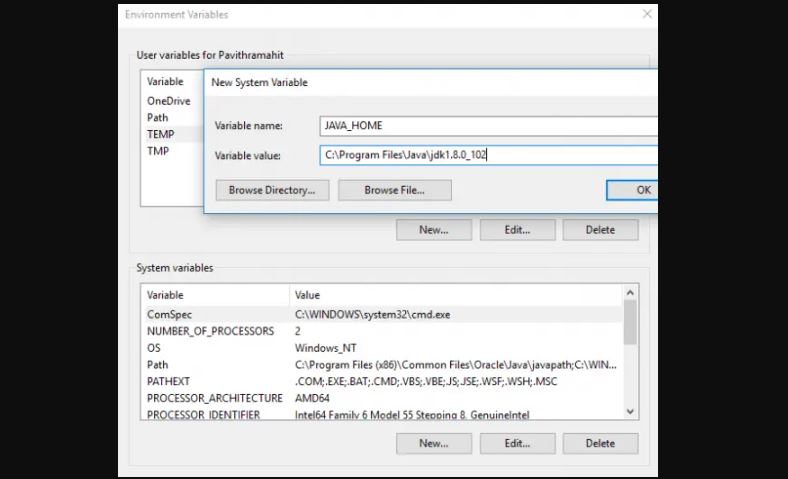Select the TEMP user variable

click(161, 134)
